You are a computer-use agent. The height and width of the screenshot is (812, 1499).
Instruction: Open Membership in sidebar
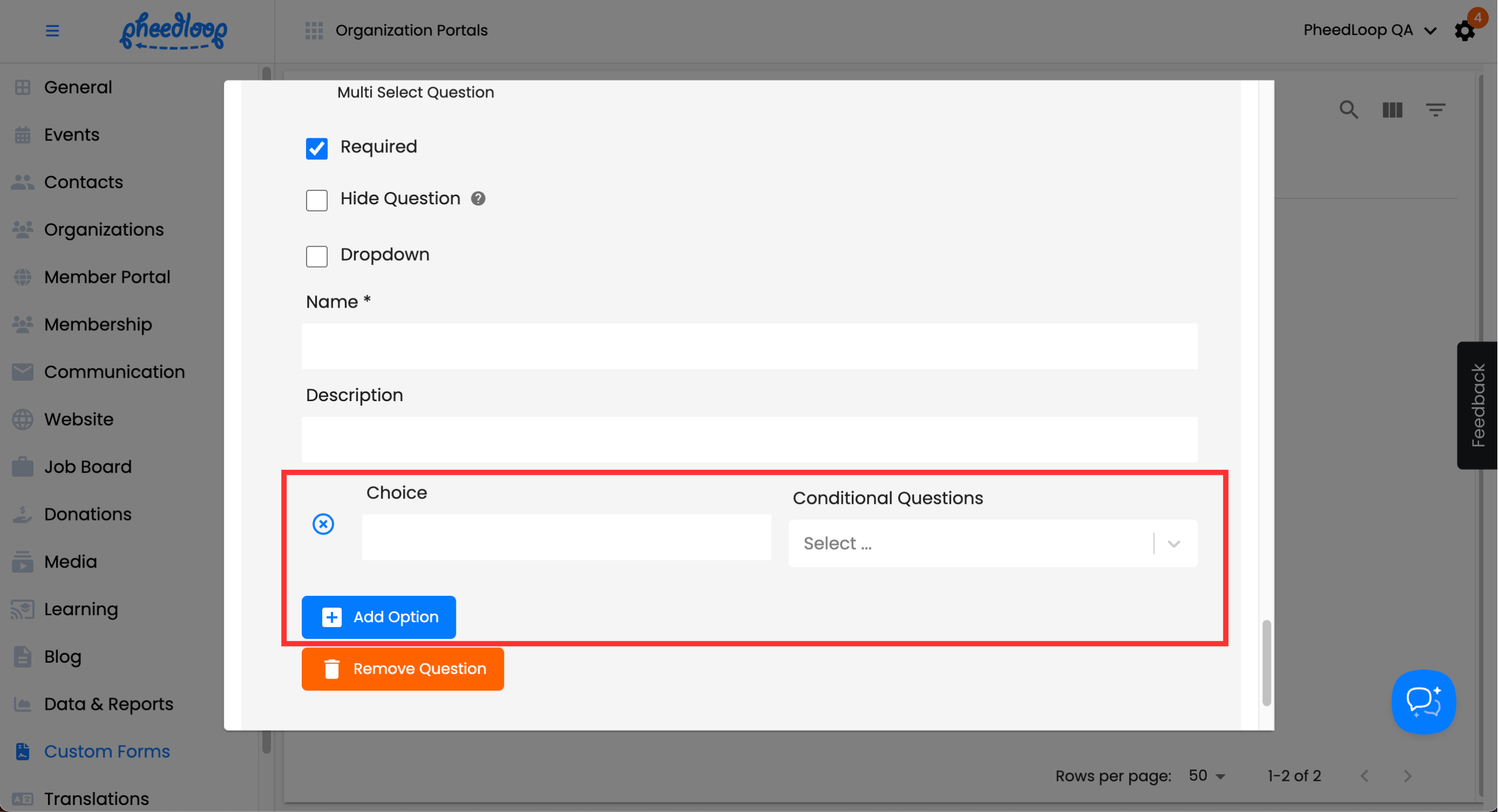click(x=98, y=324)
